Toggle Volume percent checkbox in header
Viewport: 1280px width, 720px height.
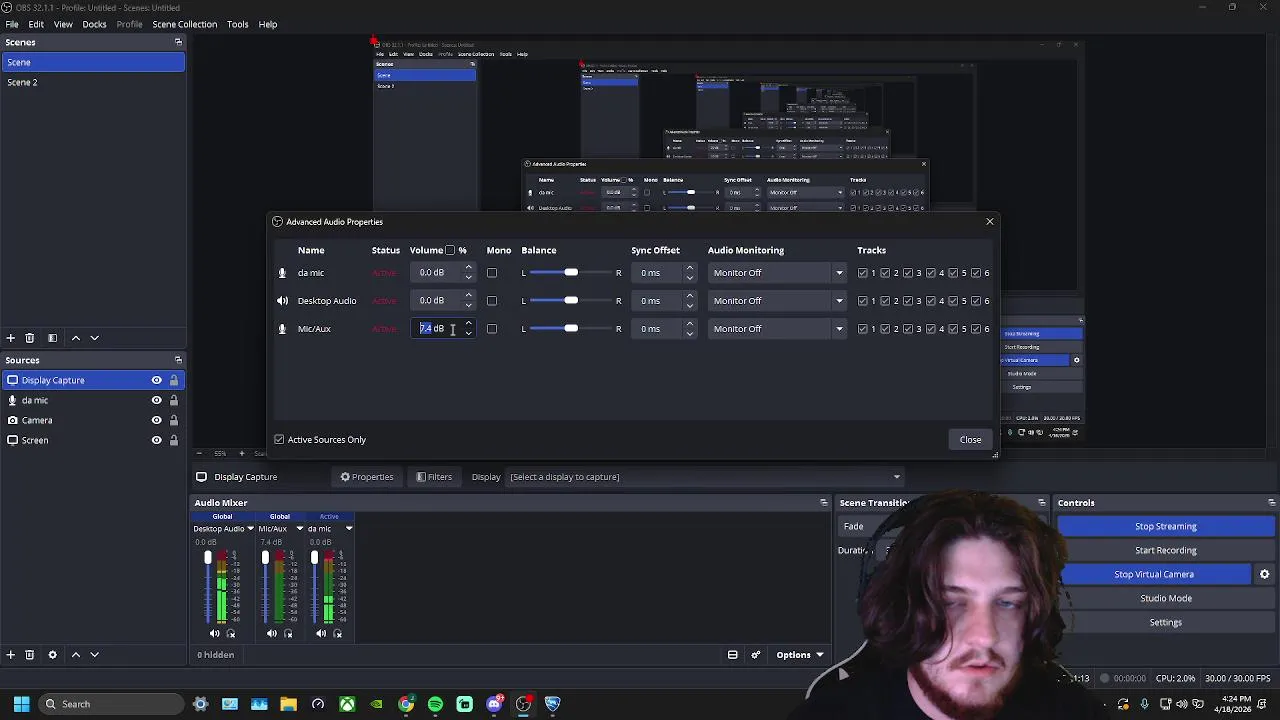[450, 250]
